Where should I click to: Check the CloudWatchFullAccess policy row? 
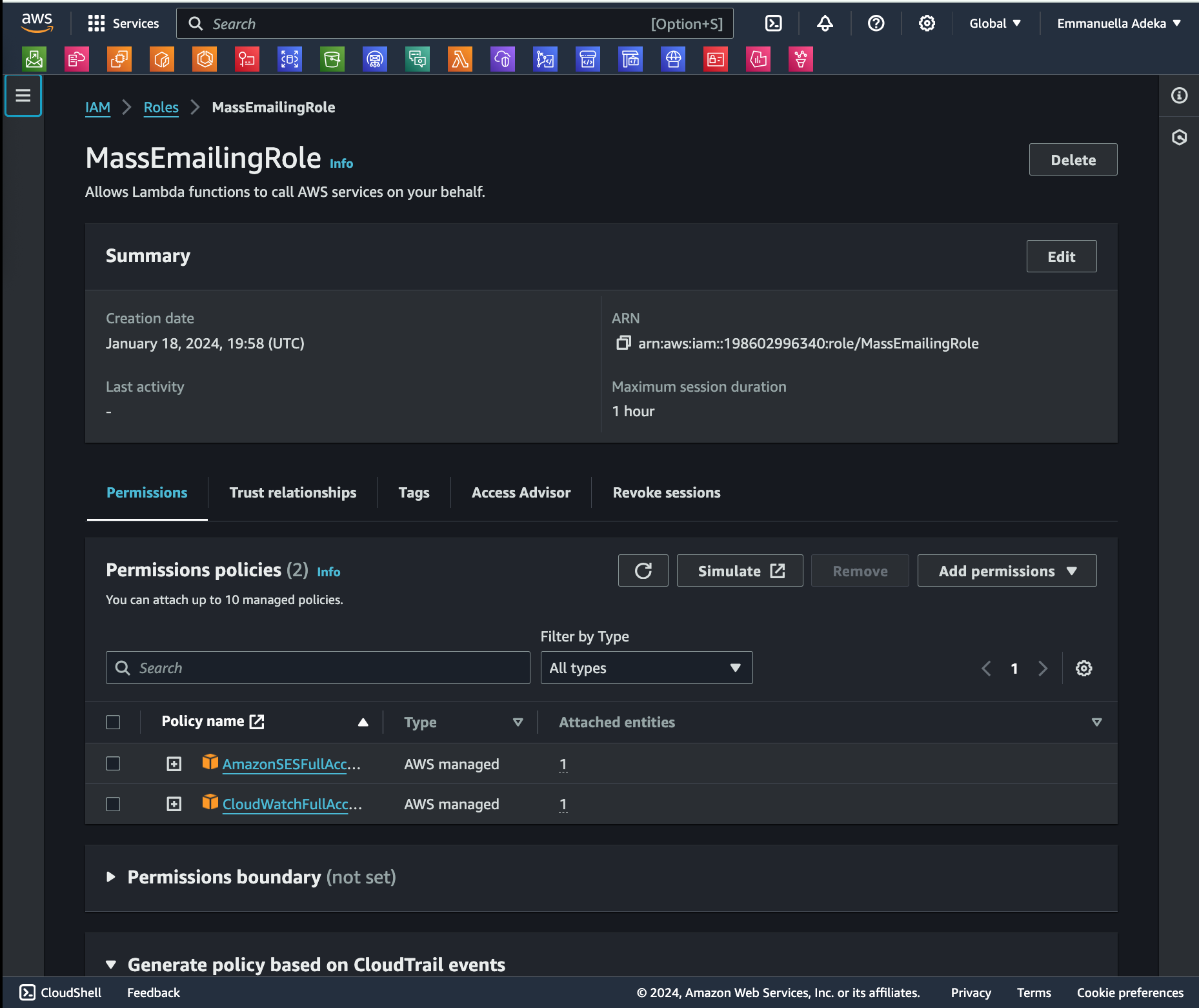[x=113, y=804]
